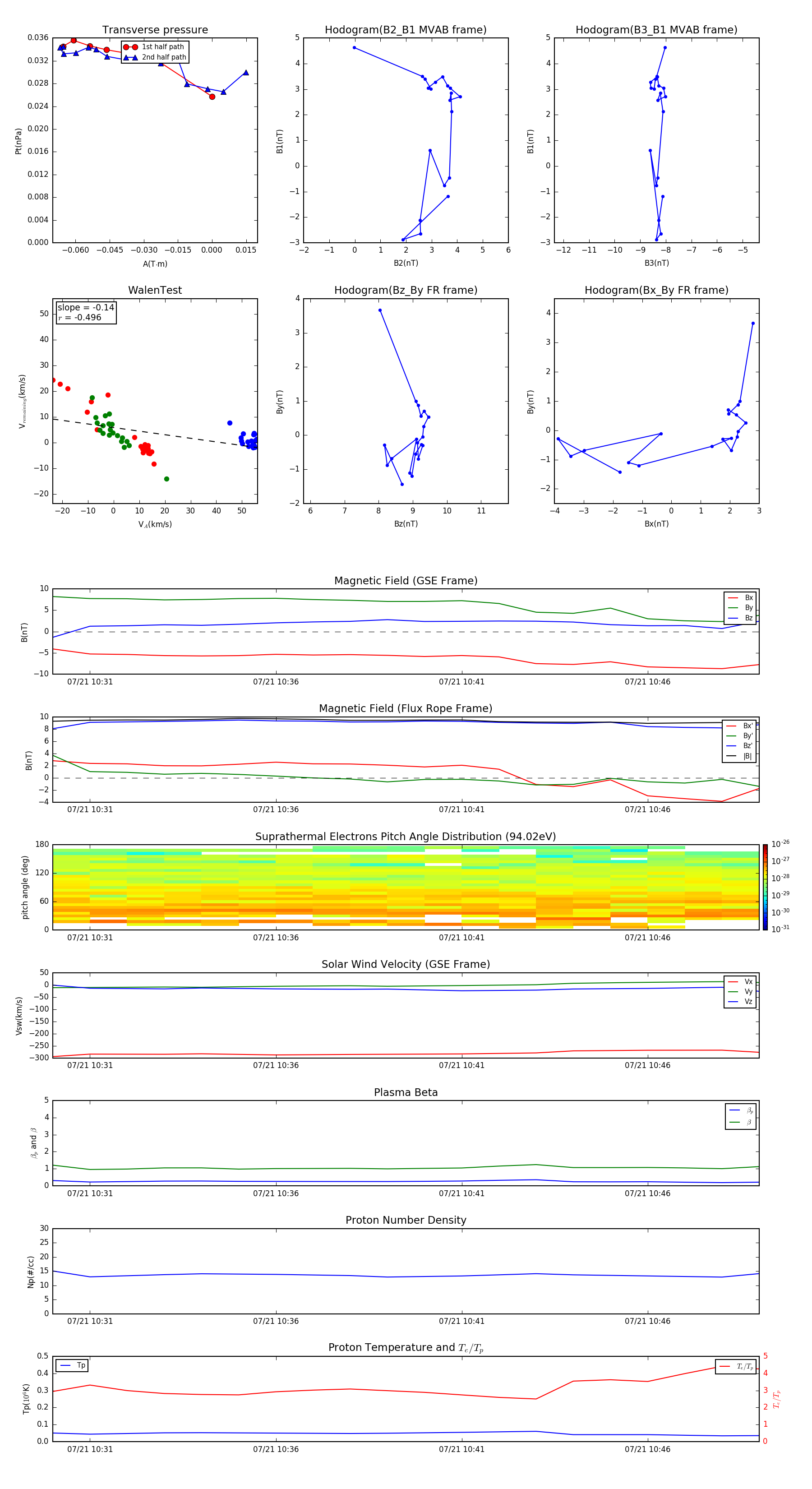Click the blue triangle marker for '2nd half path'
812x1489 pixels.
coord(131,57)
